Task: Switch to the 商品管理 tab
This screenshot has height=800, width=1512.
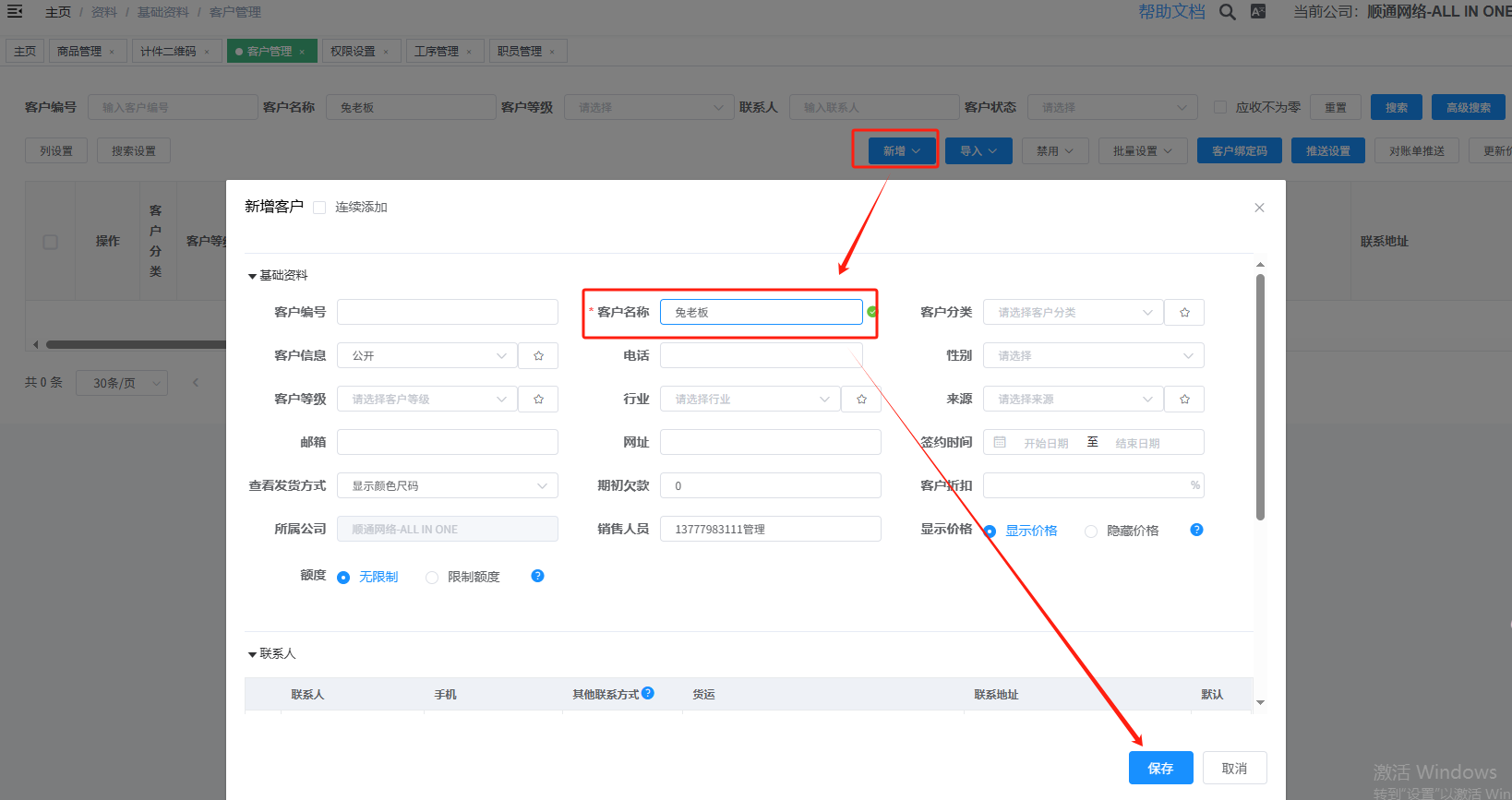Action: [79, 52]
